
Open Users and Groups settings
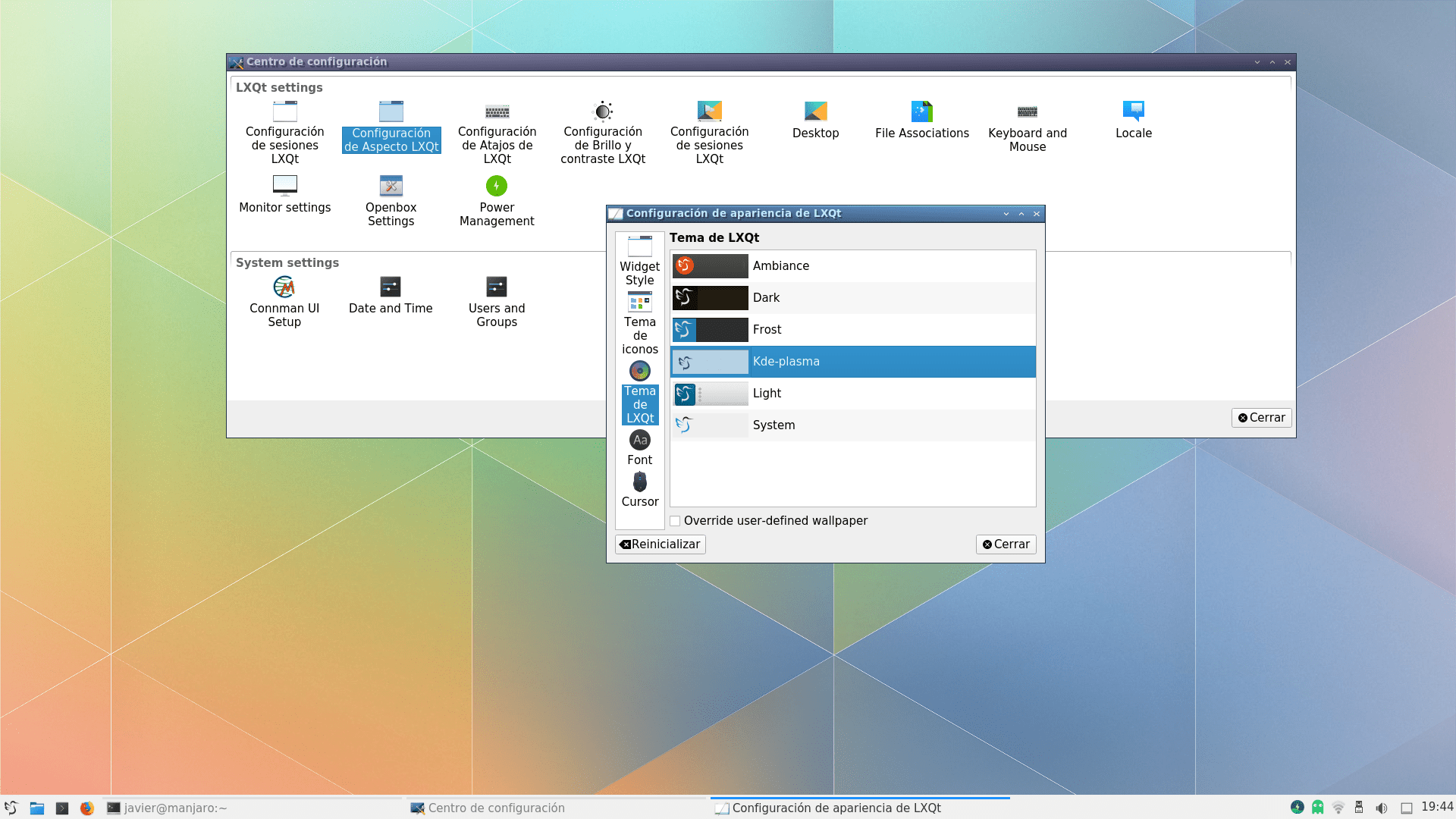point(497,302)
